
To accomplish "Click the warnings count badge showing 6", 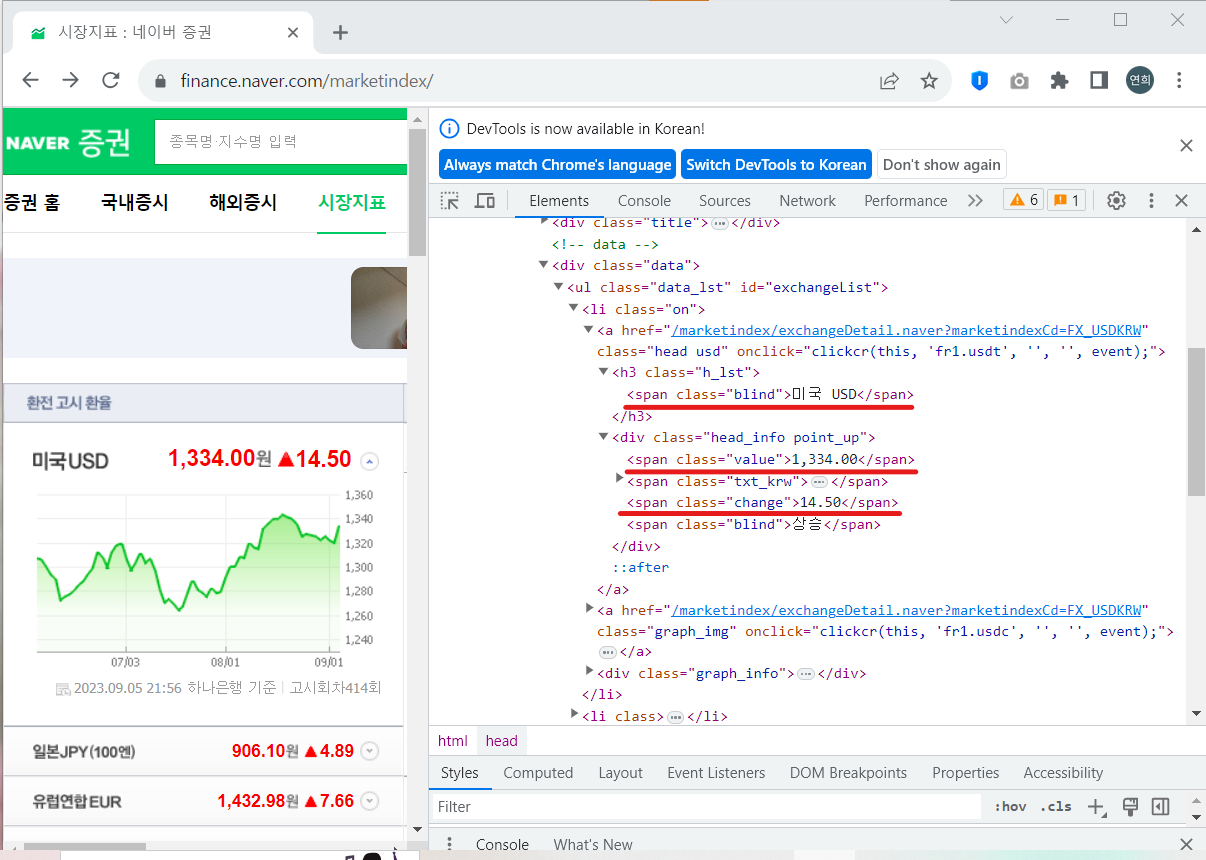I will click(x=1023, y=200).
